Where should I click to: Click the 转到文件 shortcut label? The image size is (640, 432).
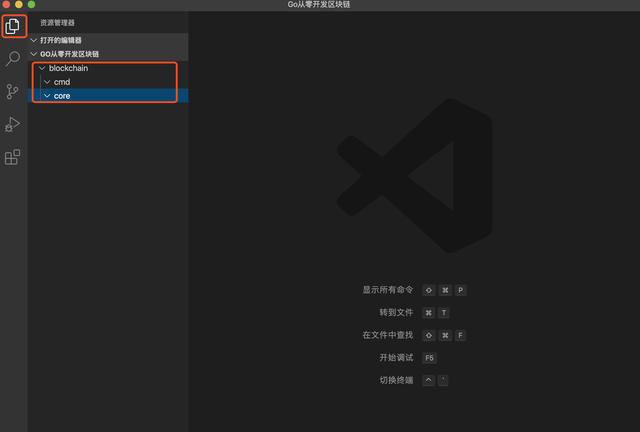click(396, 313)
